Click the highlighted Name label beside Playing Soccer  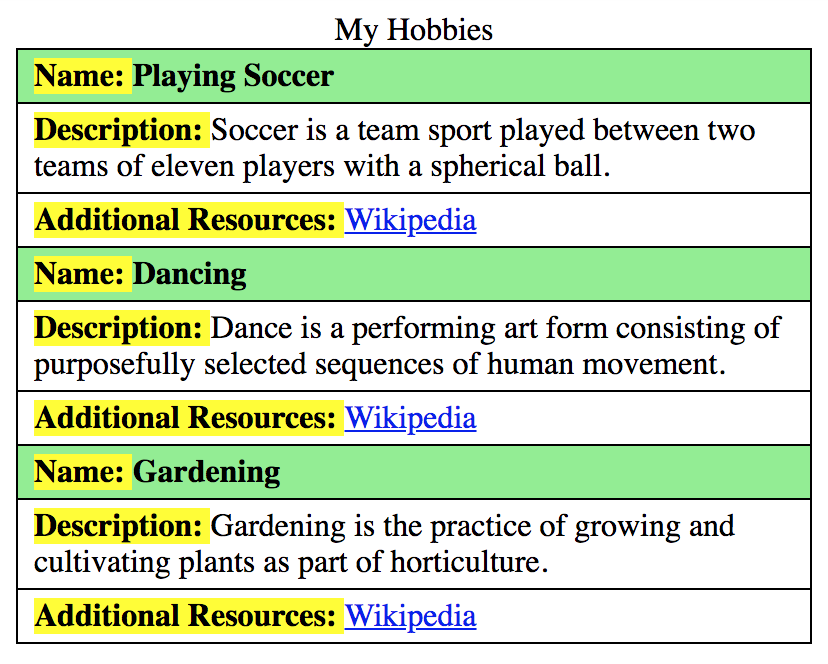(x=82, y=76)
